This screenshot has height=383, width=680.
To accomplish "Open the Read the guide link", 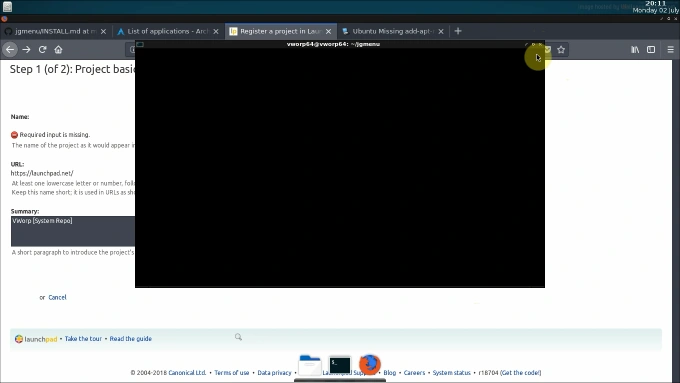I will (131, 339).
